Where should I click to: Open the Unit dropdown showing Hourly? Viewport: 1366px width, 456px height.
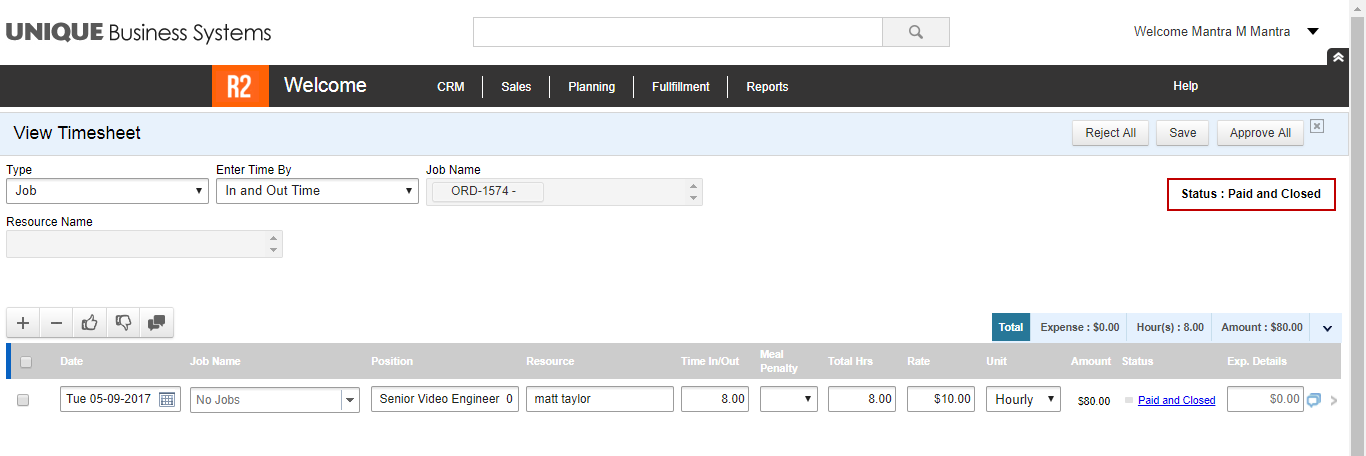pos(1022,399)
